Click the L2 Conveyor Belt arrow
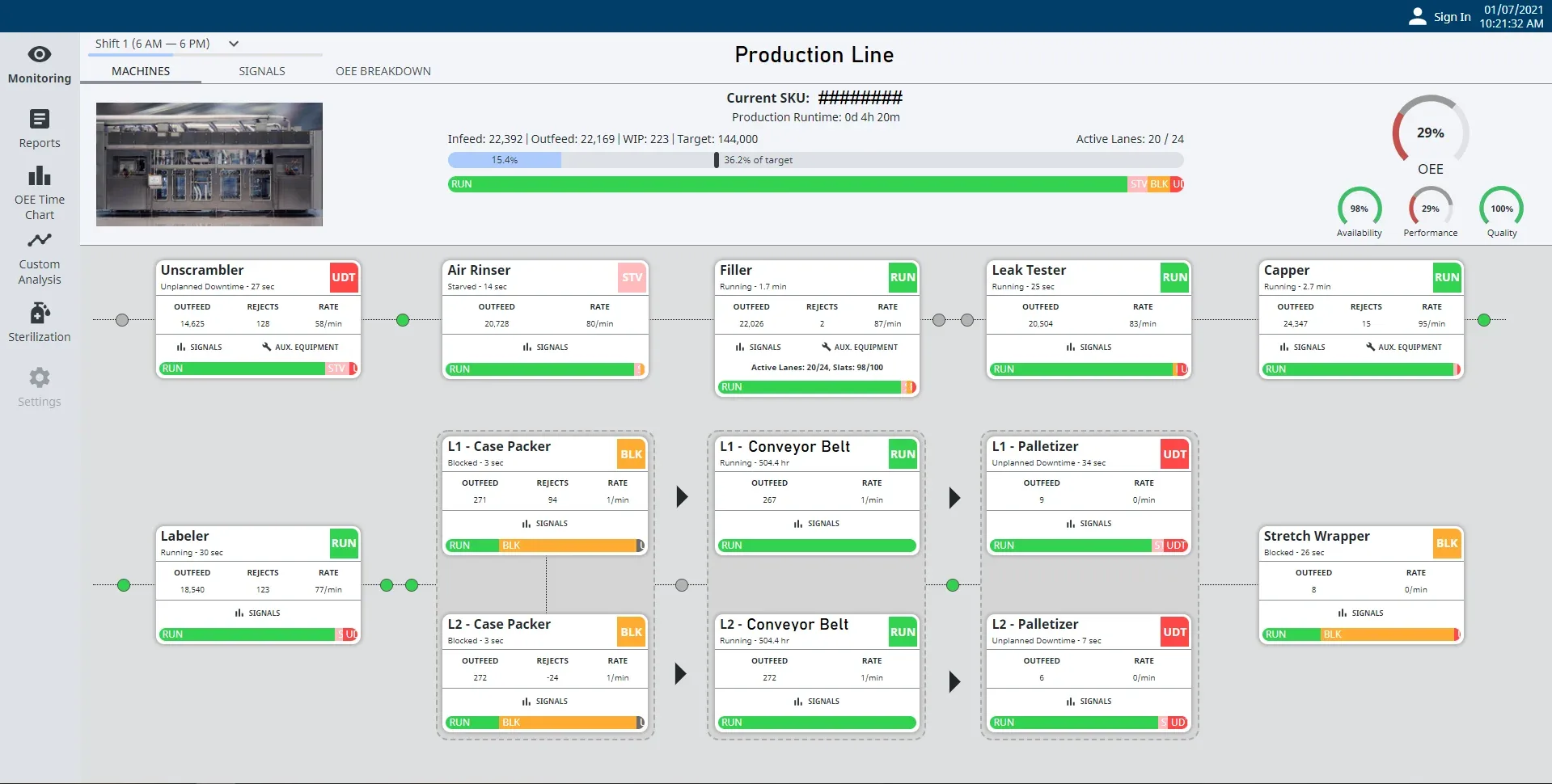1552x784 pixels. [x=954, y=681]
